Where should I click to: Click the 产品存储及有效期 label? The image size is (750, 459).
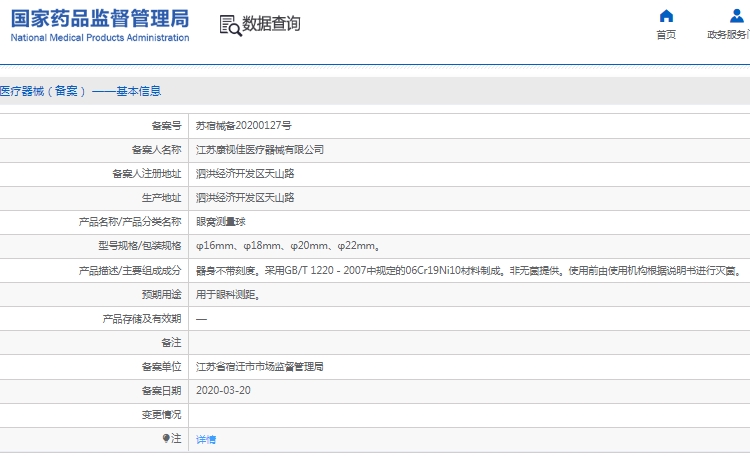(142, 318)
